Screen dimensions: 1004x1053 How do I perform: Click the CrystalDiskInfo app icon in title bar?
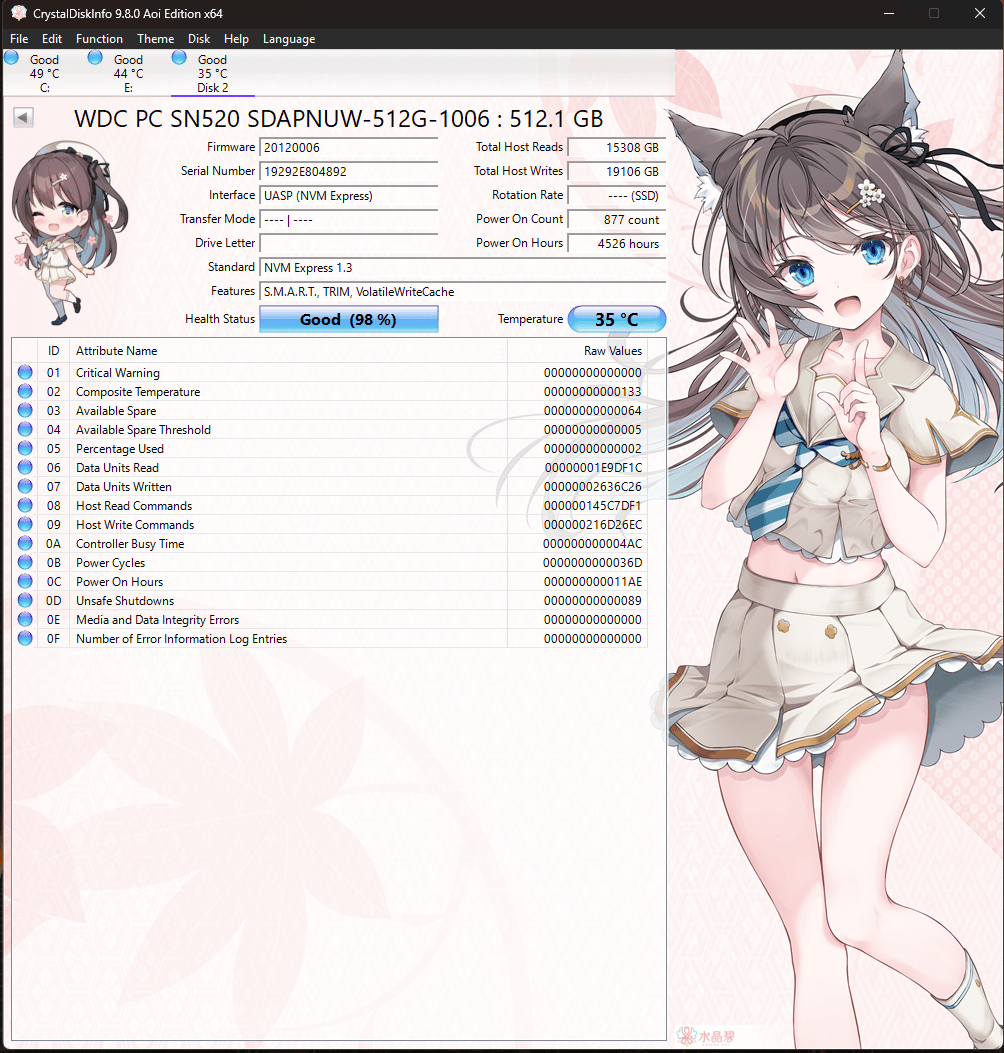(x=19, y=13)
